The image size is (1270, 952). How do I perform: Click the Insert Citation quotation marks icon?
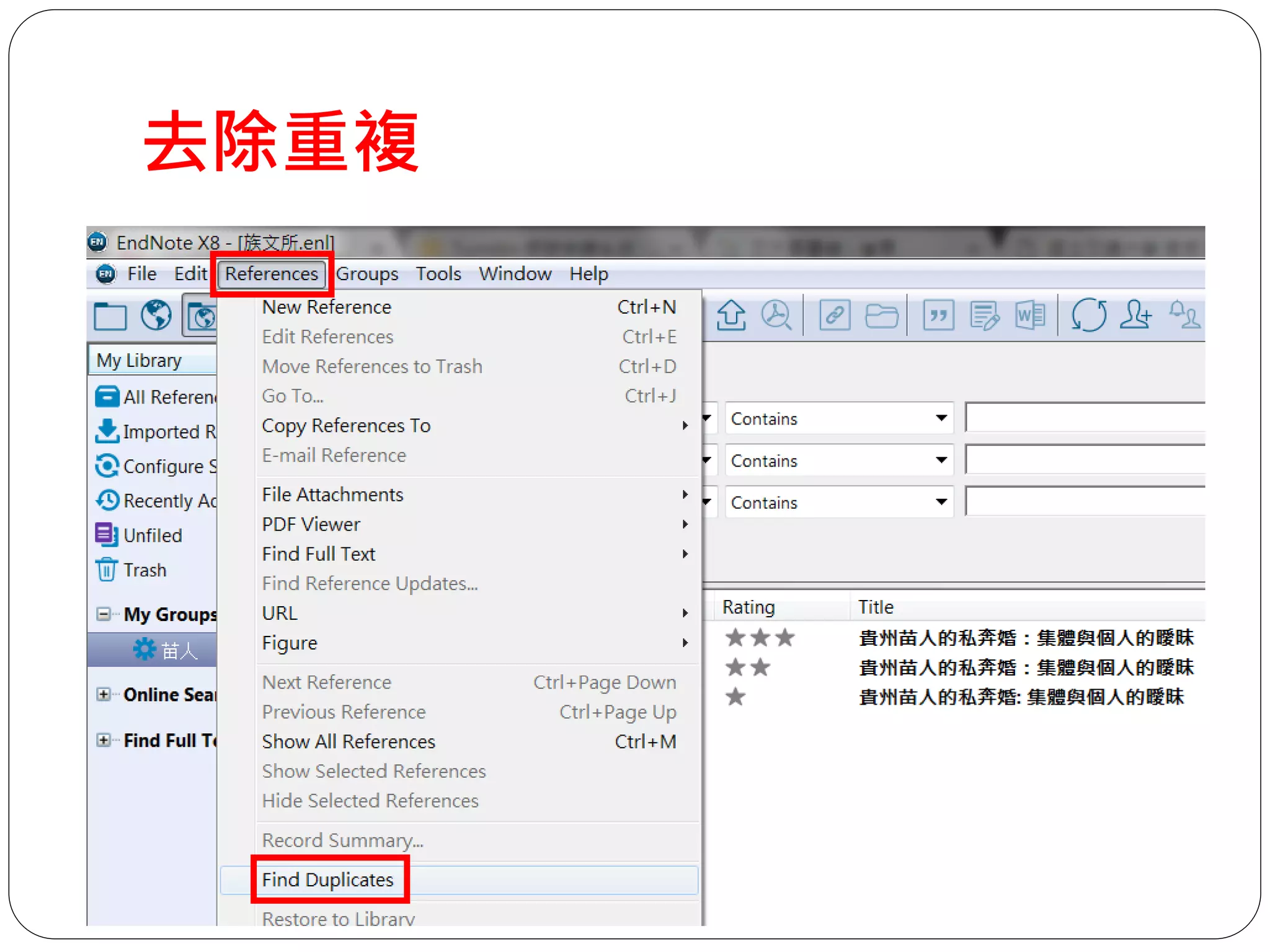pos(938,315)
